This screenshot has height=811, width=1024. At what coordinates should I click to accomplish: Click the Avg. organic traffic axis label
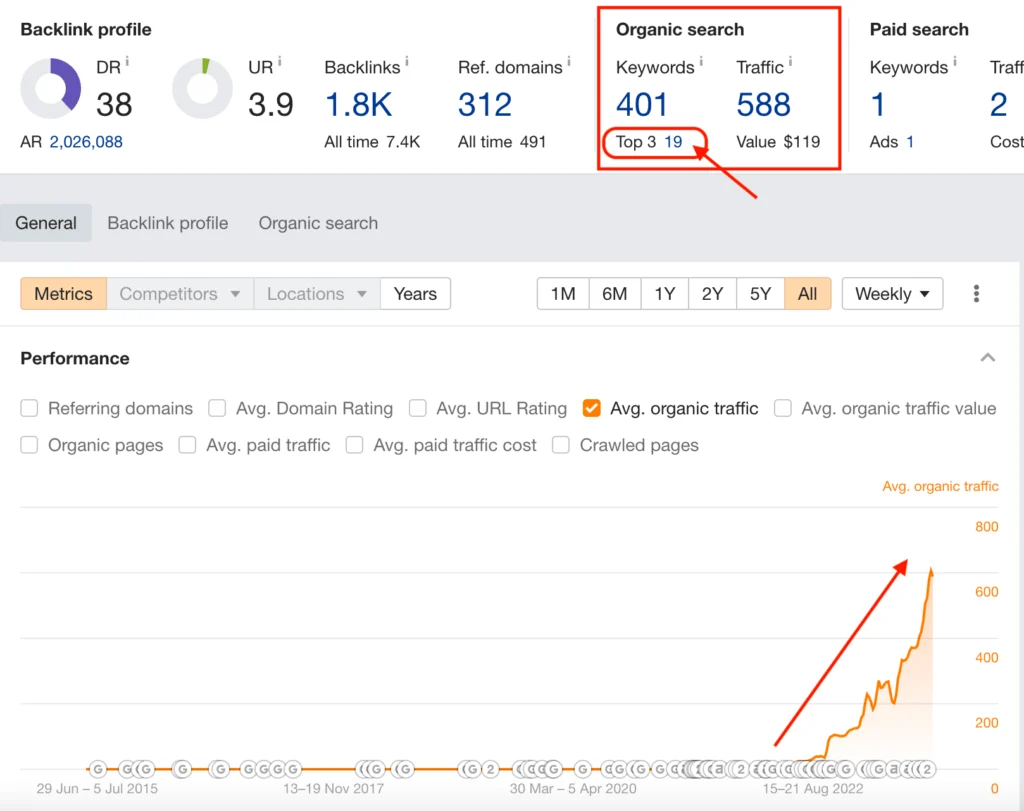[940, 486]
